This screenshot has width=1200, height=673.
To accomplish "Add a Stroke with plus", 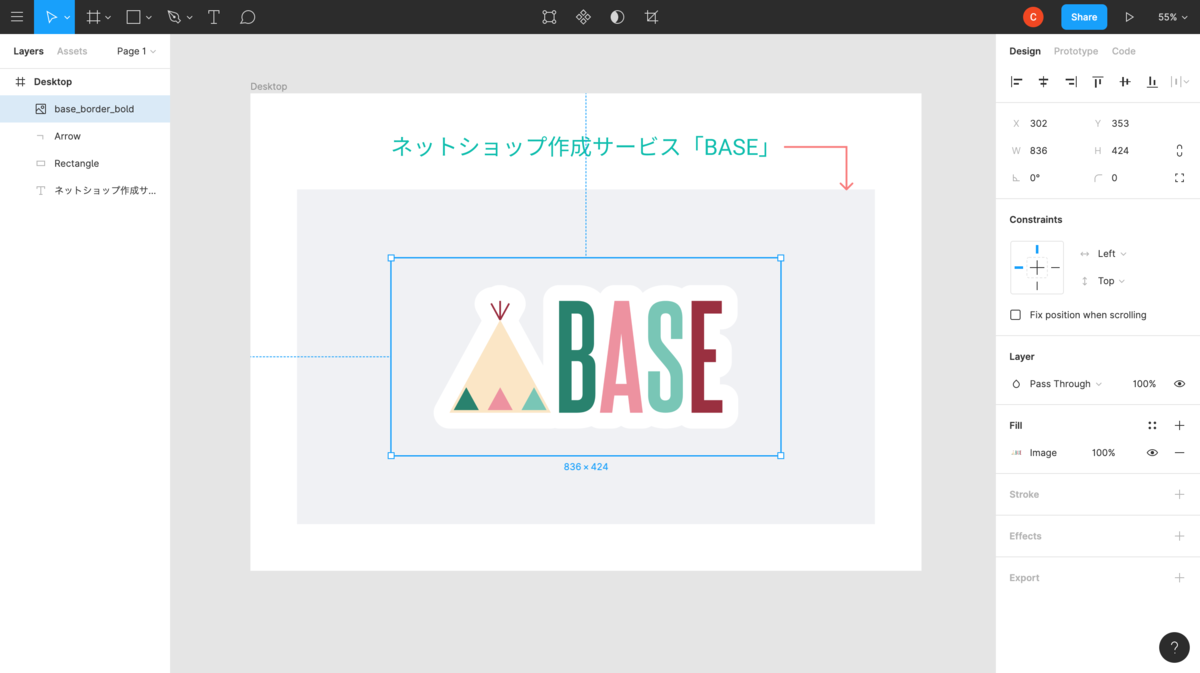I will 1179,495.
